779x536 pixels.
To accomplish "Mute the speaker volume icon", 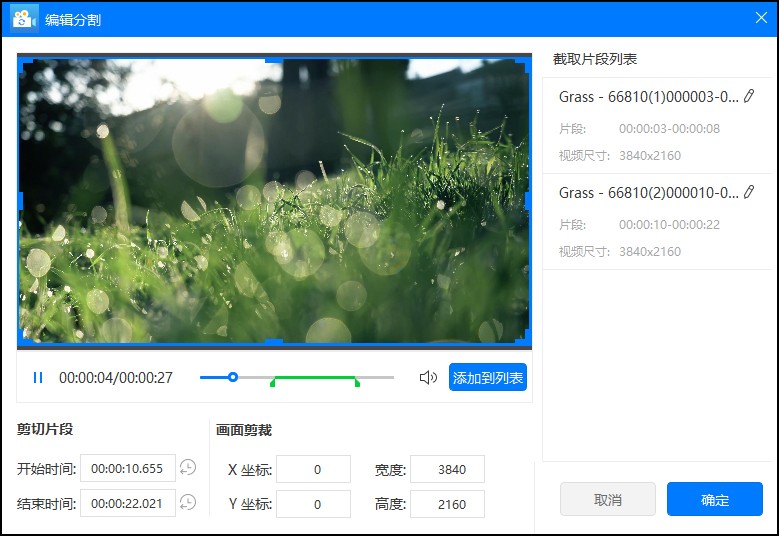I will [428, 378].
